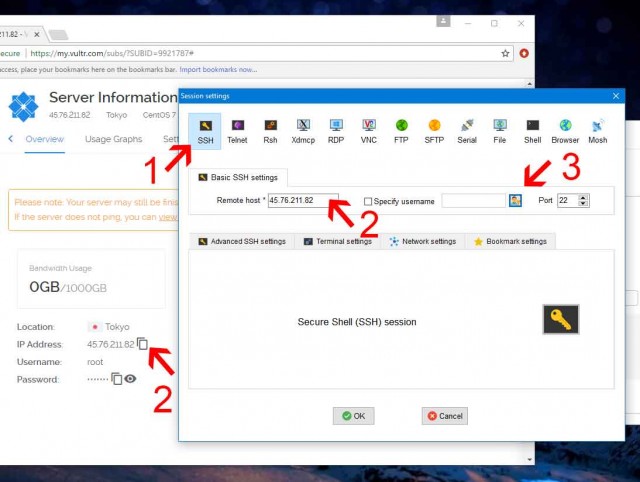The height and width of the screenshot is (482, 640).
Task: Increase the Port value
Action: tap(584, 197)
